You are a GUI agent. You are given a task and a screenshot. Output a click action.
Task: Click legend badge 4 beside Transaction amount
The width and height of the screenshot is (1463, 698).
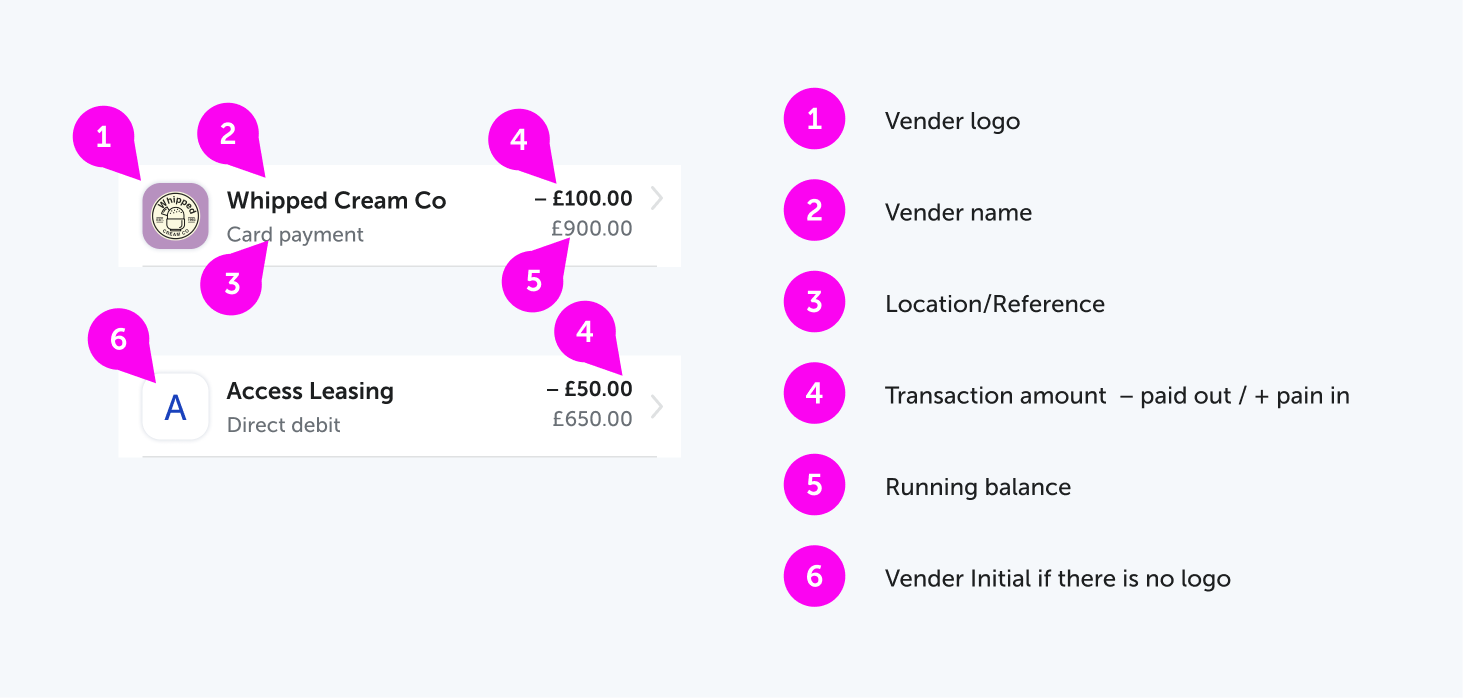pos(814,394)
